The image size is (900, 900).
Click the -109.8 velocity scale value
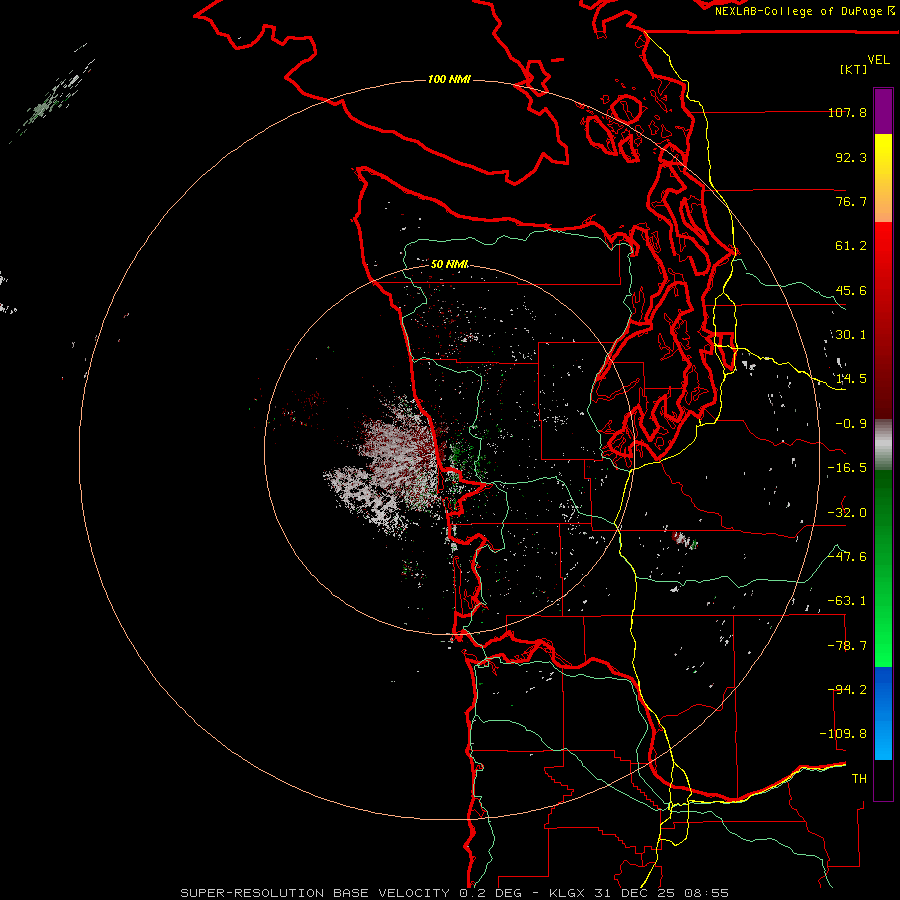pos(843,734)
